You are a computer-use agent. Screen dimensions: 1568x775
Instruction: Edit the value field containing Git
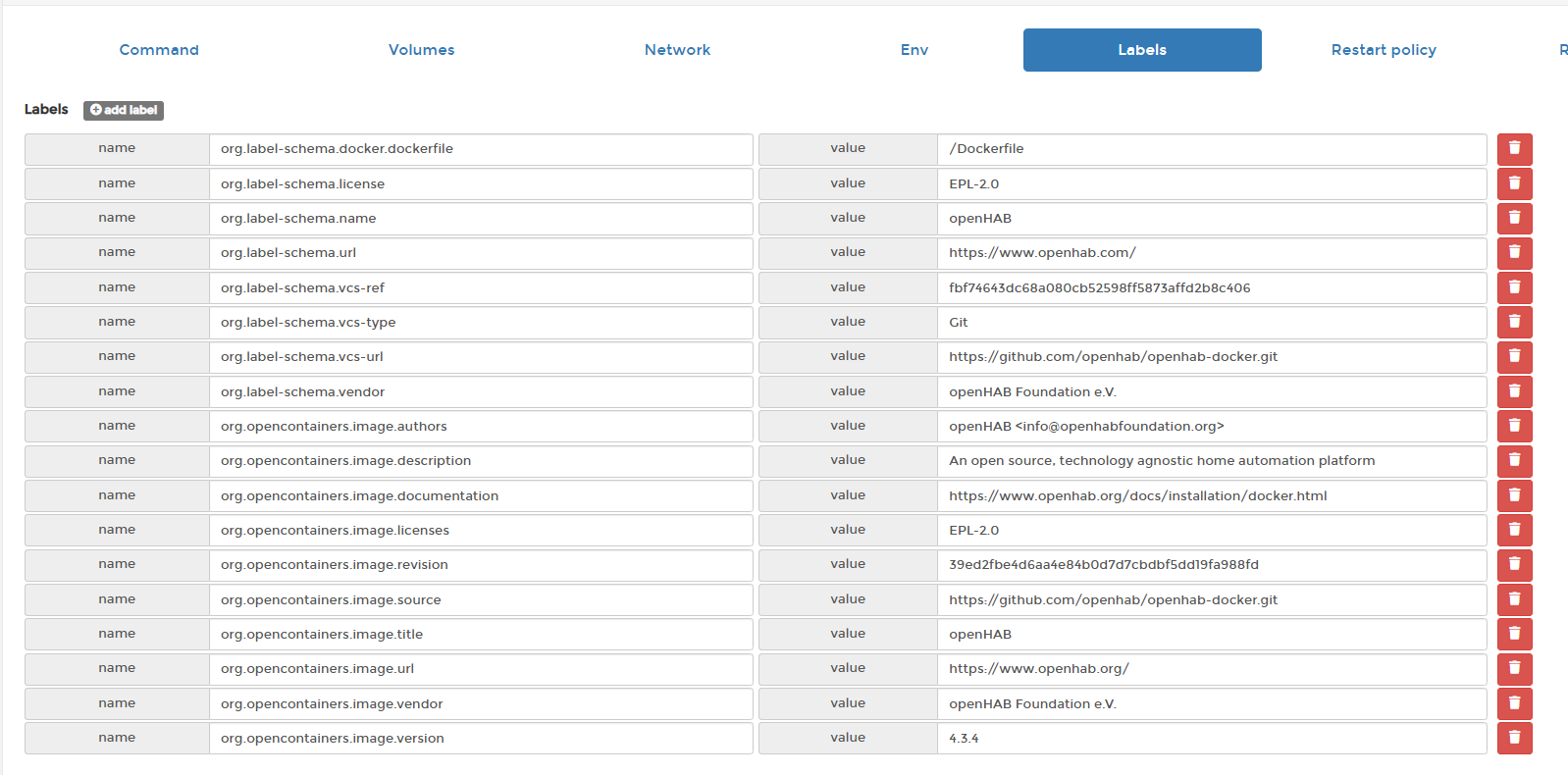pyautogui.click(x=1212, y=322)
